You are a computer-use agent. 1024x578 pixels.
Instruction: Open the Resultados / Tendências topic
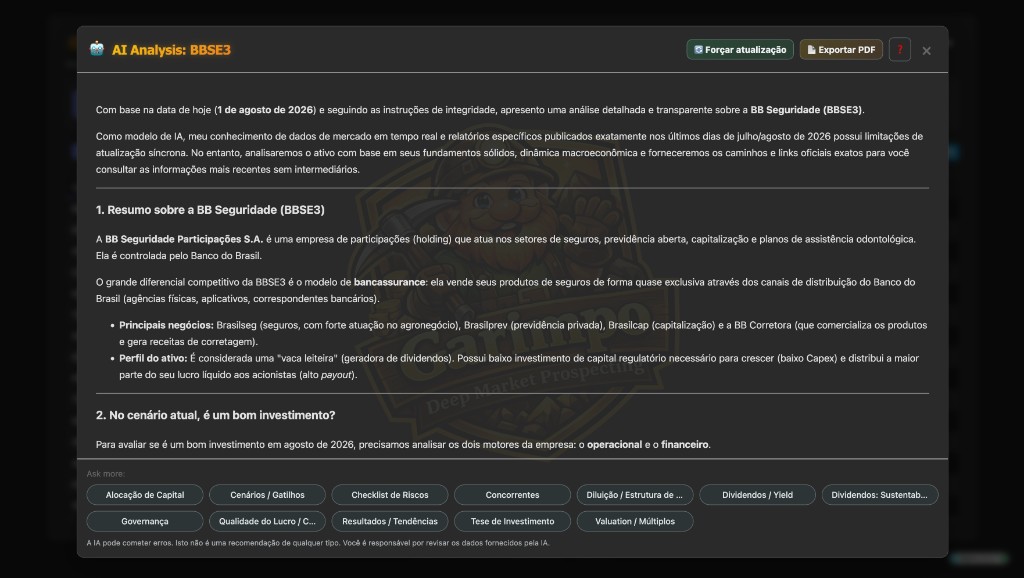pos(390,521)
